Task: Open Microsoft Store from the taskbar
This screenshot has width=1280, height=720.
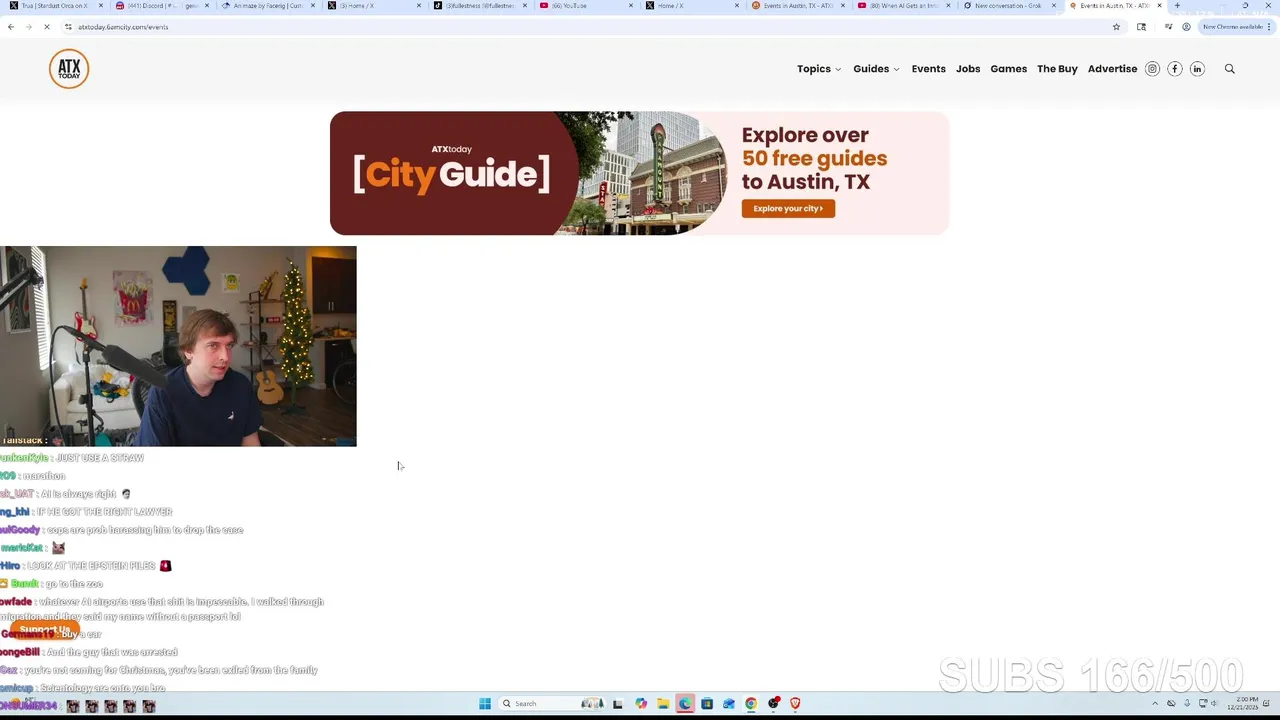Action: (x=707, y=704)
